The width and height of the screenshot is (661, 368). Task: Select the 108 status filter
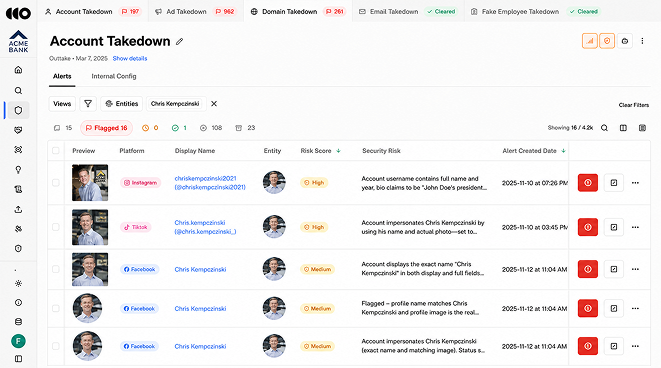pyautogui.click(x=211, y=128)
